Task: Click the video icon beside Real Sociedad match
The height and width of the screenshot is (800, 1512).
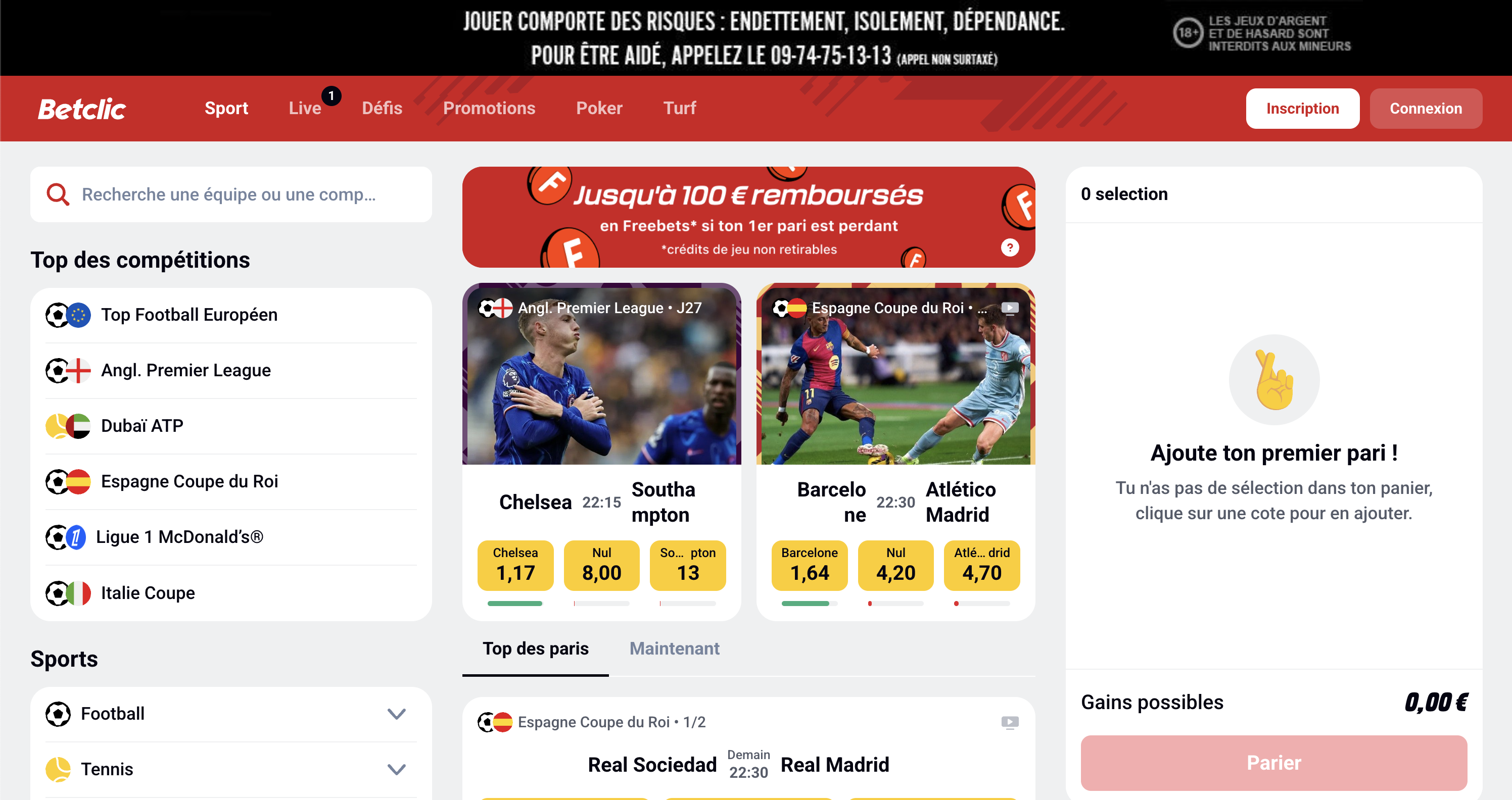Action: coord(1010,722)
